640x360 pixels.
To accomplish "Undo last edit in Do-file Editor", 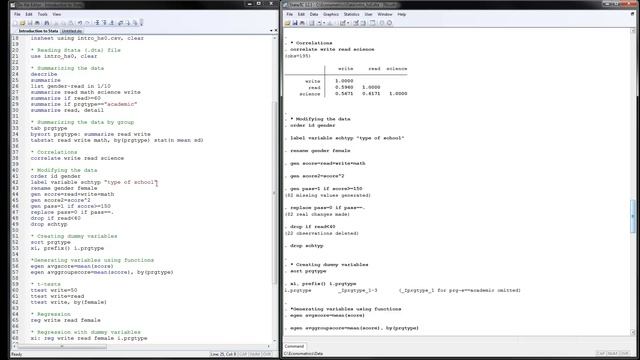I will (x=80, y=23).
